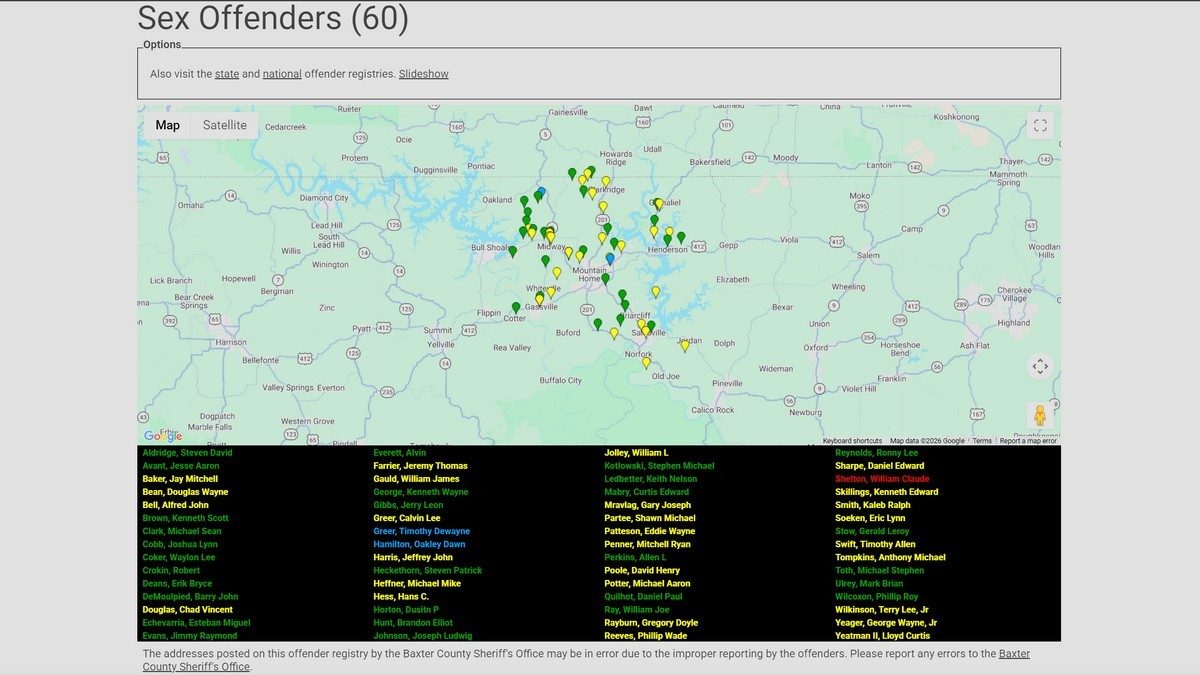This screenshot has width=1200, height=675.
Task: Select the yellow marker near Old Joe
Action: [646, 363]
